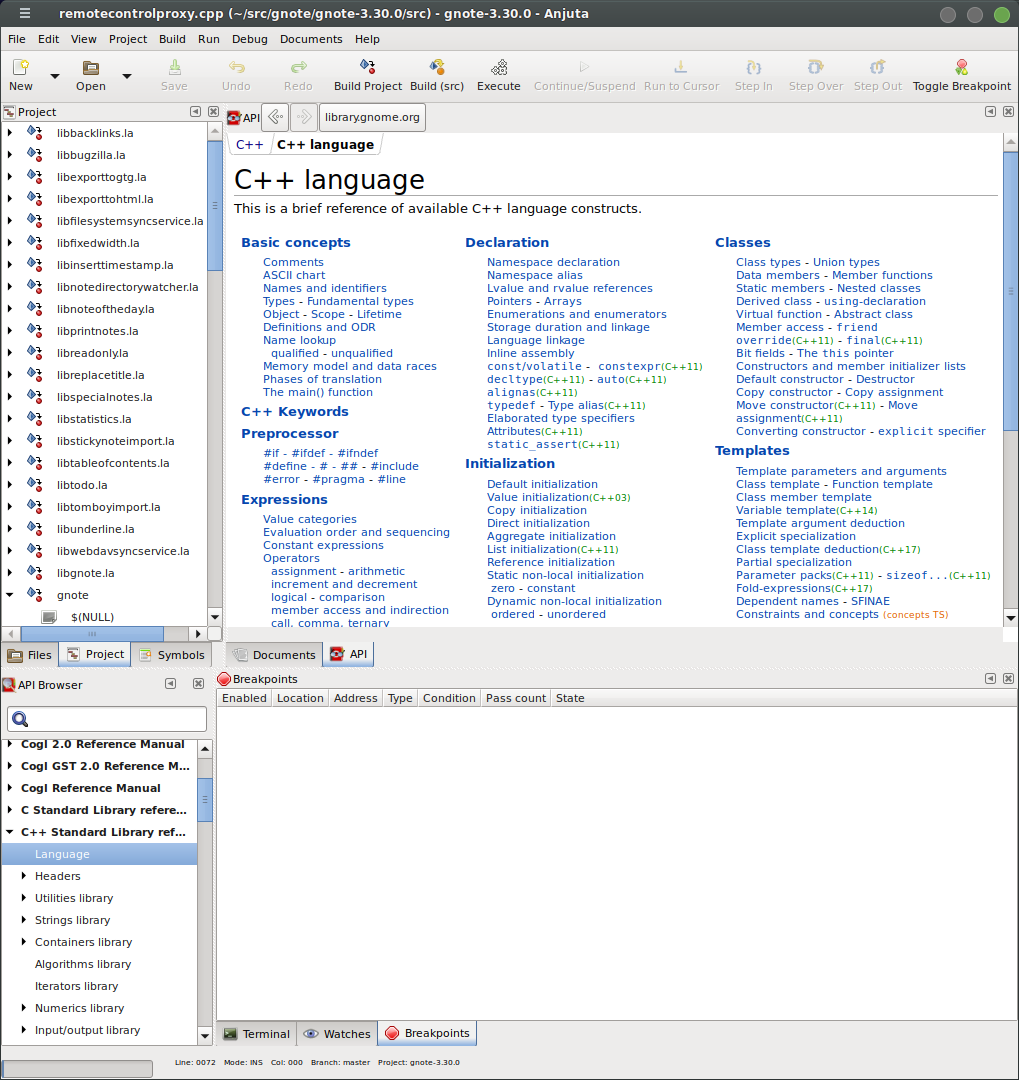The image size is (1019, 1080).
Task: Iconify the Breakpoints panel
Action: [x=990, y=678]
